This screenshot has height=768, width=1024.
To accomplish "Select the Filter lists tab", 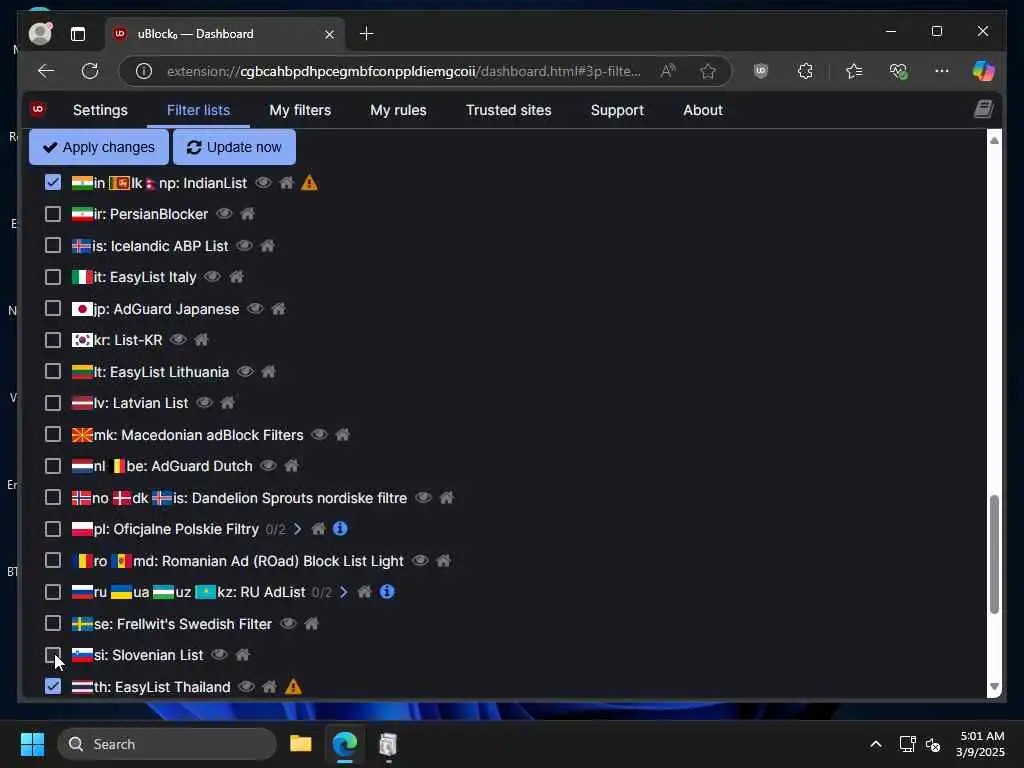I will point(199,110).
